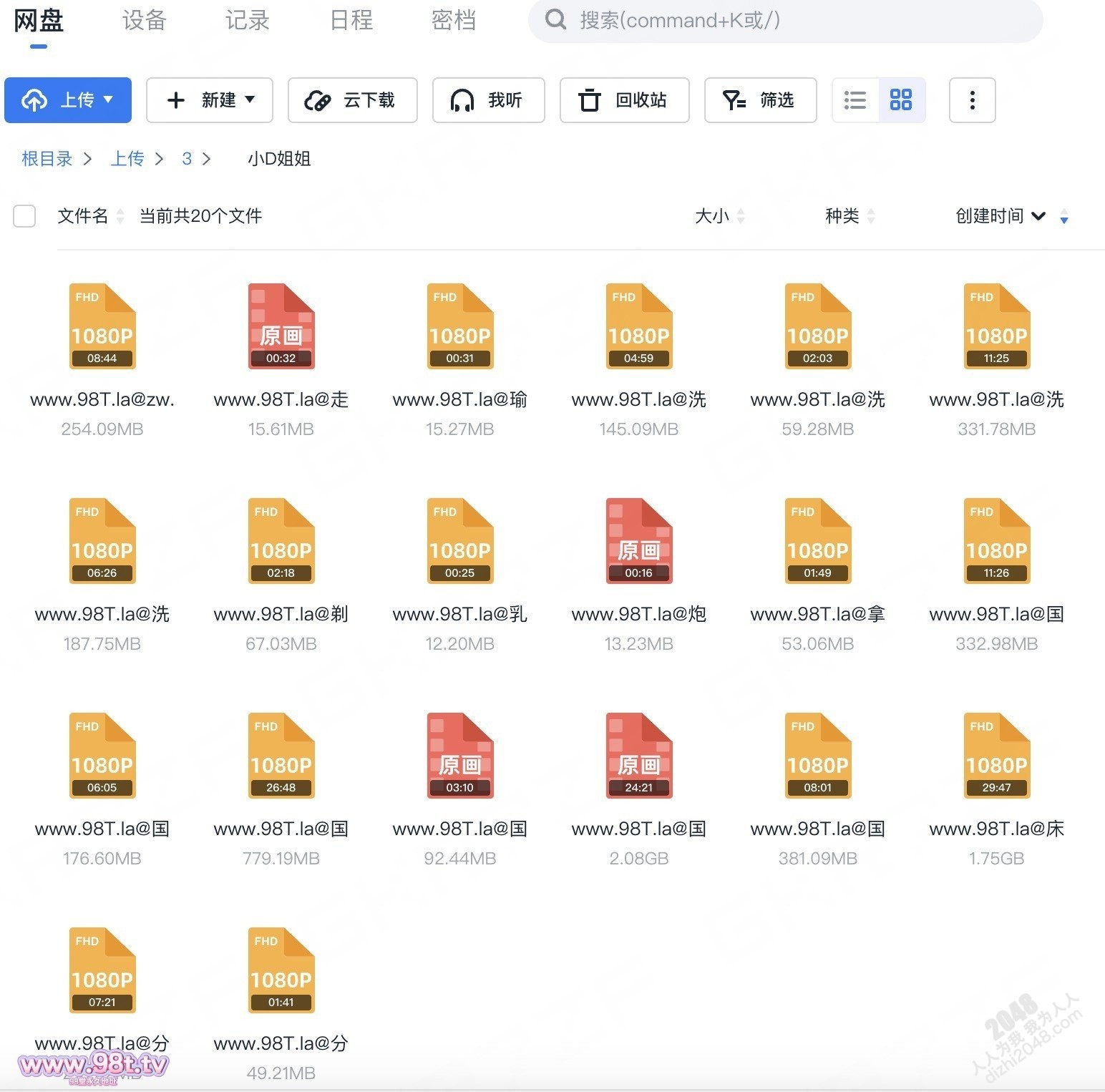
Task: Sort files by the 大小 column
Action: point(712,216)
